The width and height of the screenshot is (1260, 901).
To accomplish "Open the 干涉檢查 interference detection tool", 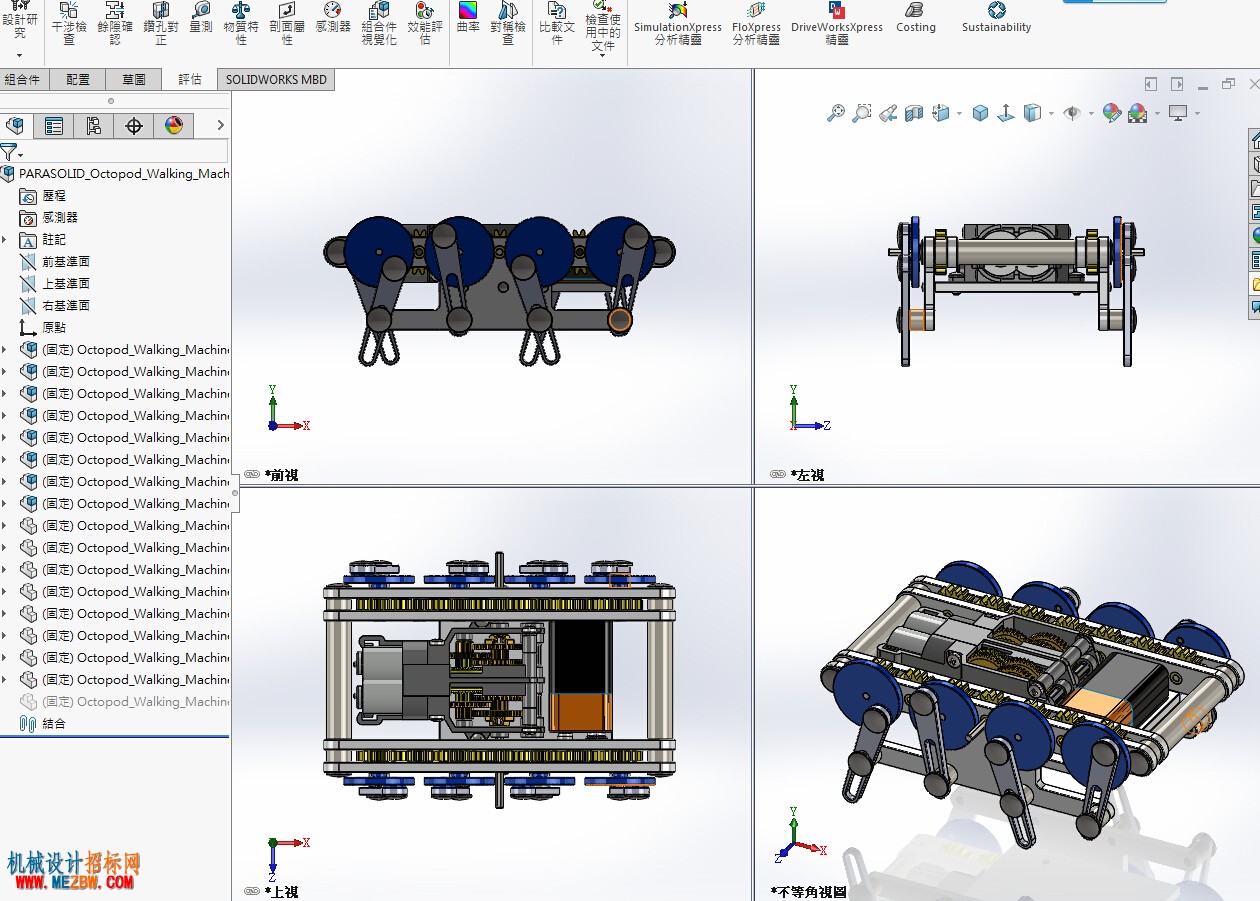I will tap(69, 23).
